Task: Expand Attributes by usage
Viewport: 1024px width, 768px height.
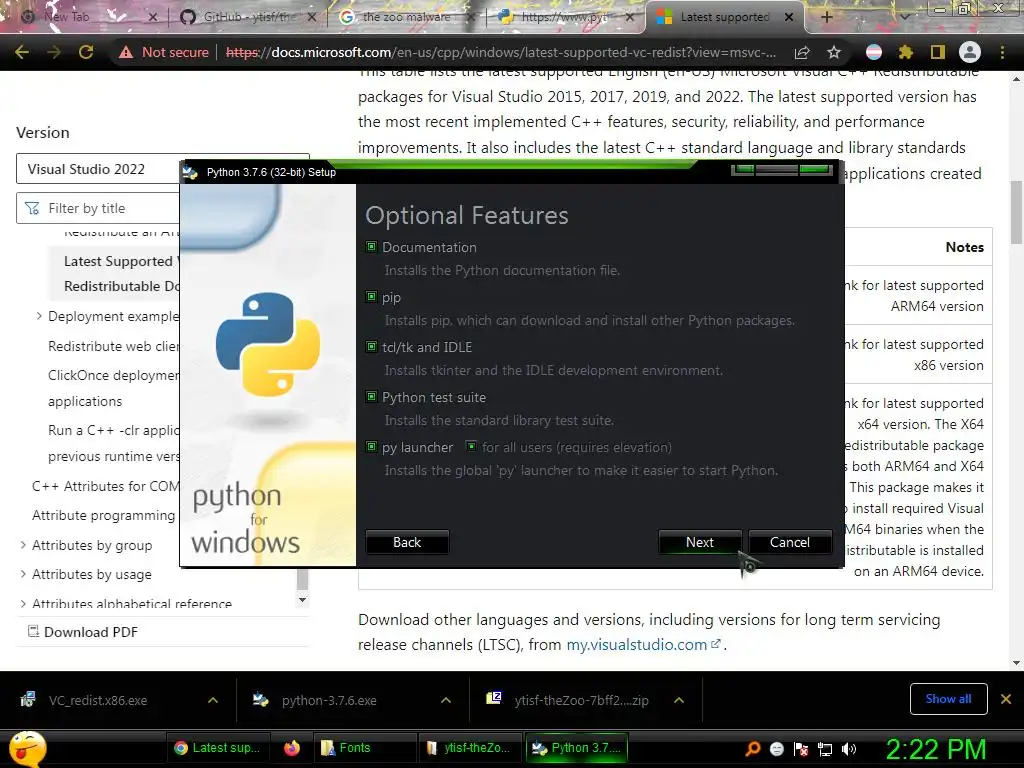Action: click(x=24, y=574)
